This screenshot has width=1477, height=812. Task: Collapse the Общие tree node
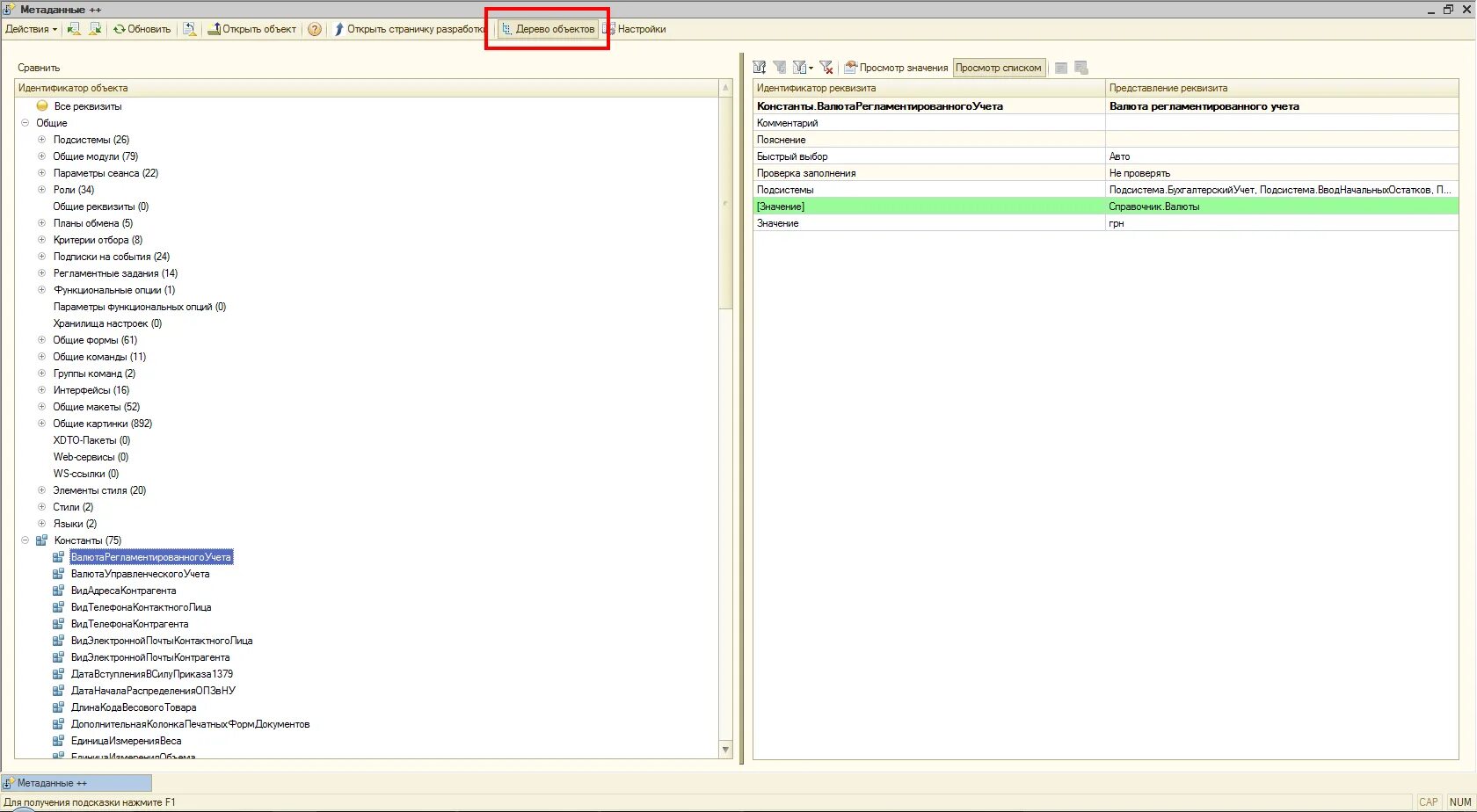[25, 123]
